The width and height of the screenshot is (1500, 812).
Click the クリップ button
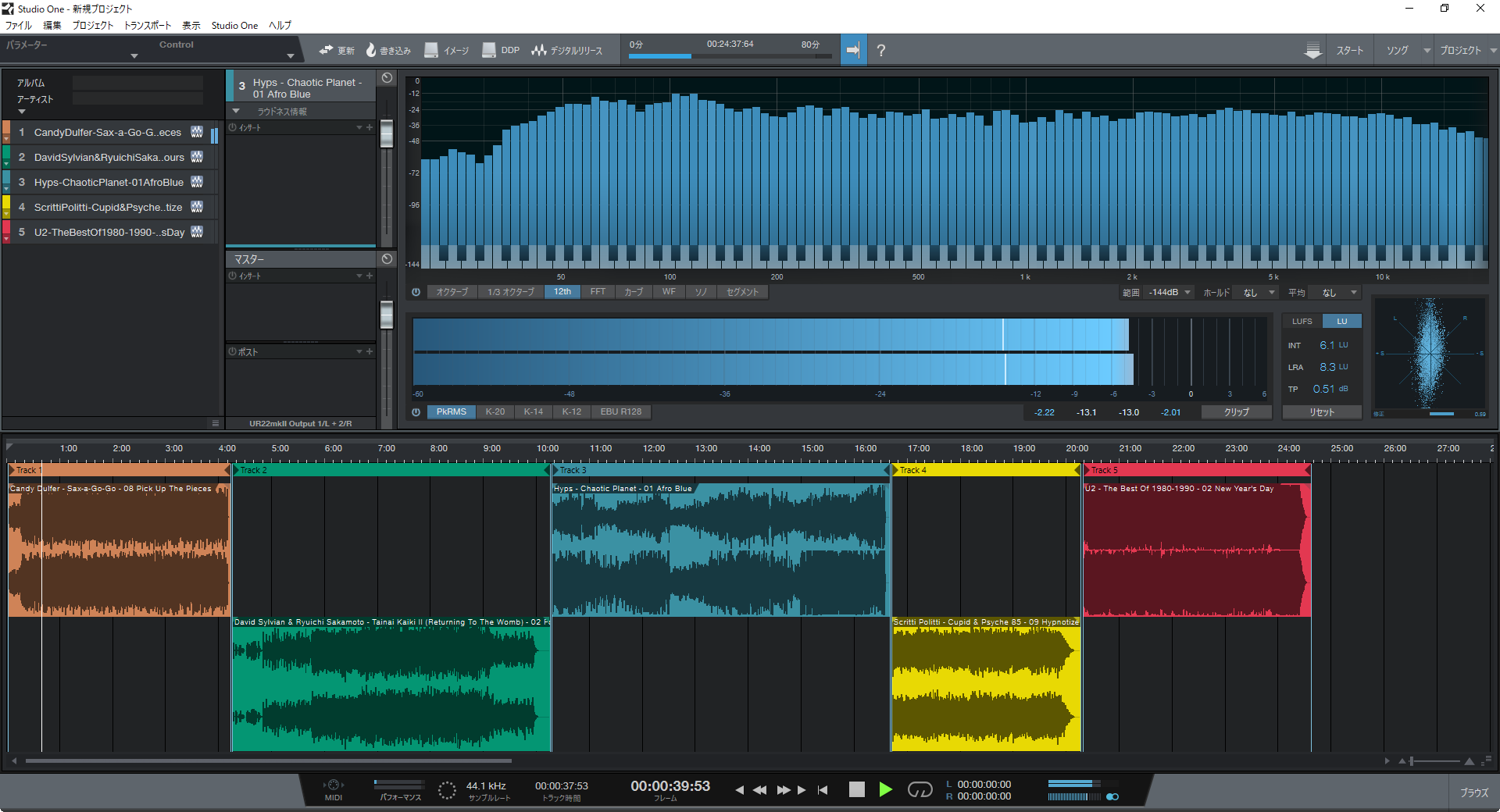[1237, 411]
